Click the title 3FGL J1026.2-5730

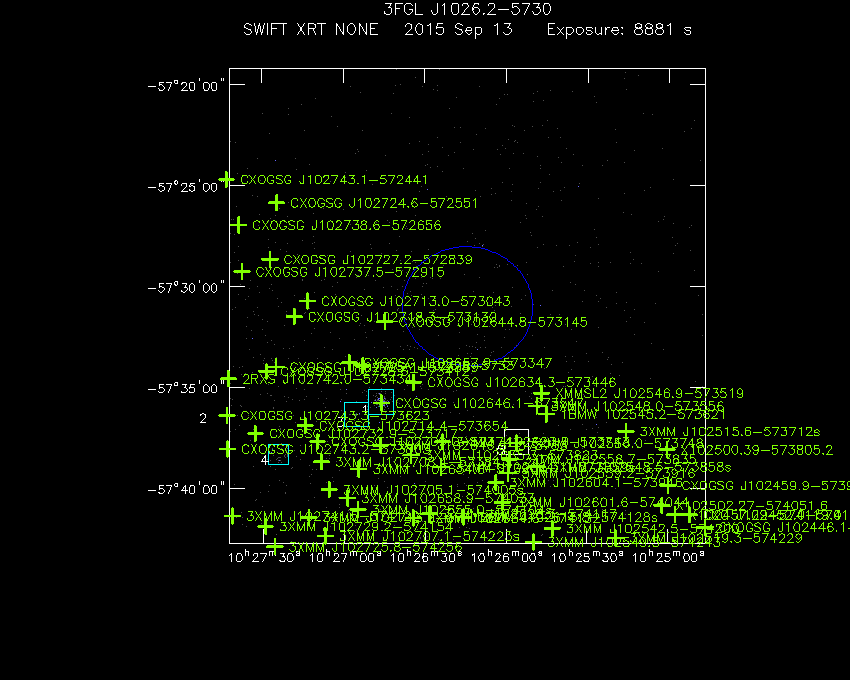pyautogui.click(x=467, y=9)
